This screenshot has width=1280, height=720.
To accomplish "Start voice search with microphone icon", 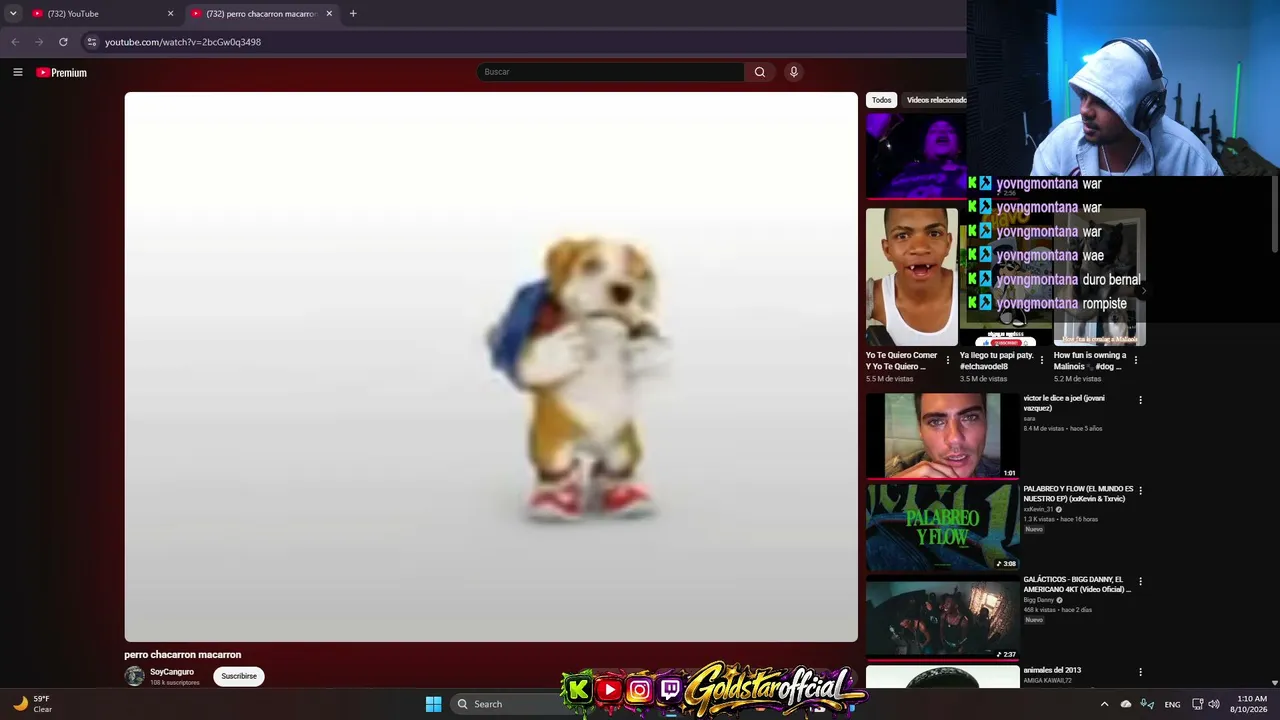I will pos(794,72).
